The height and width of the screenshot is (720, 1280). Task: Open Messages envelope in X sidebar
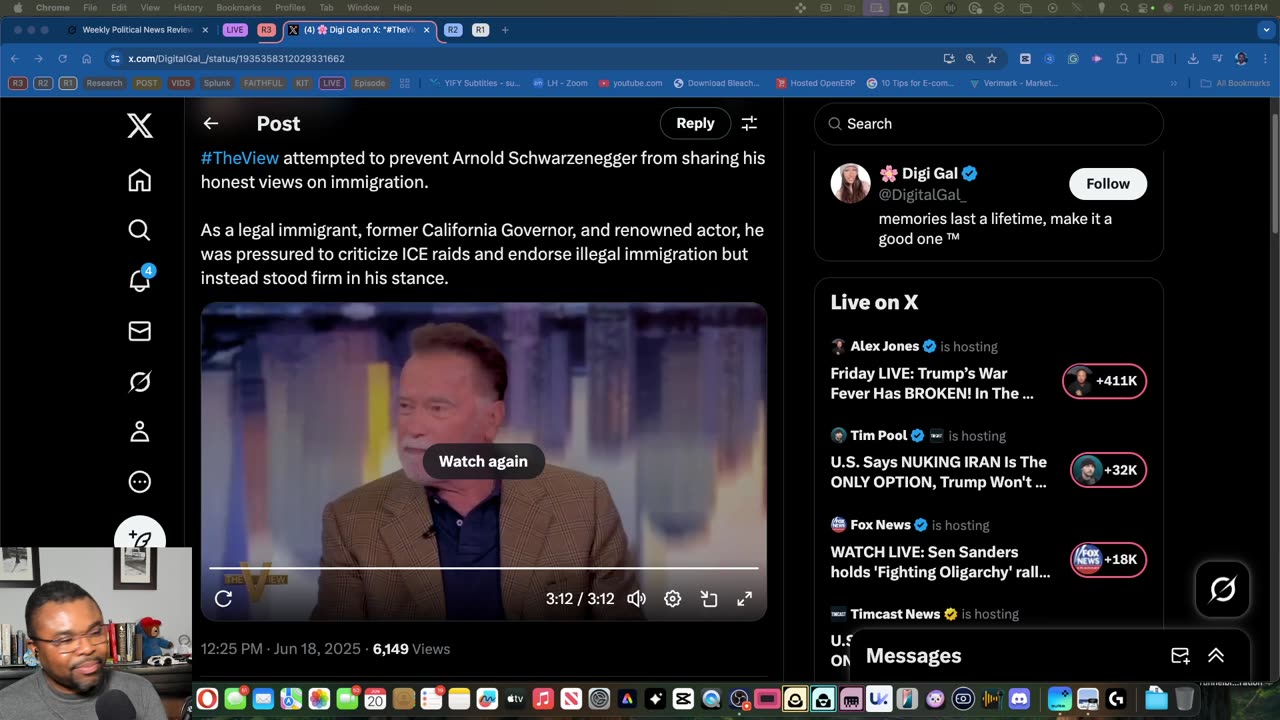click(x=139, y=331)
